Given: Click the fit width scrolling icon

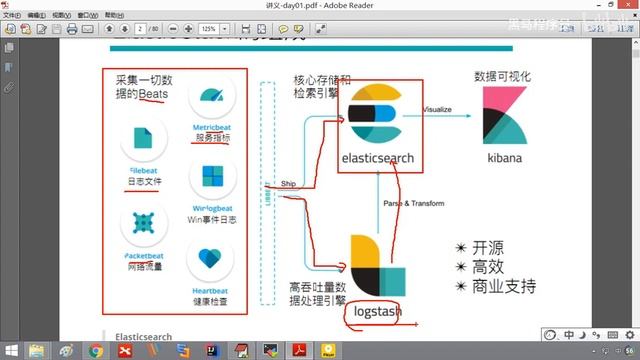Looking at the screenshot, I should 246,29.
